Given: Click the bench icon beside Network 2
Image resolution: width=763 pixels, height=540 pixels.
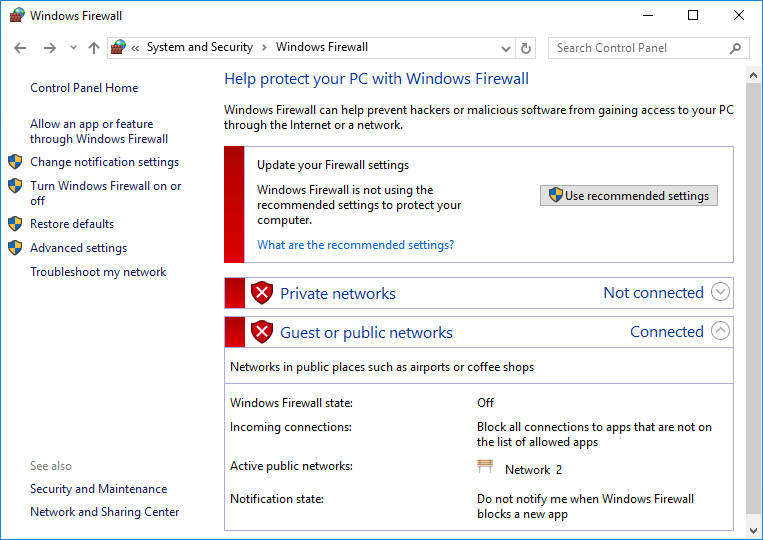Looking at the screenshot, I should pos(485,466).
